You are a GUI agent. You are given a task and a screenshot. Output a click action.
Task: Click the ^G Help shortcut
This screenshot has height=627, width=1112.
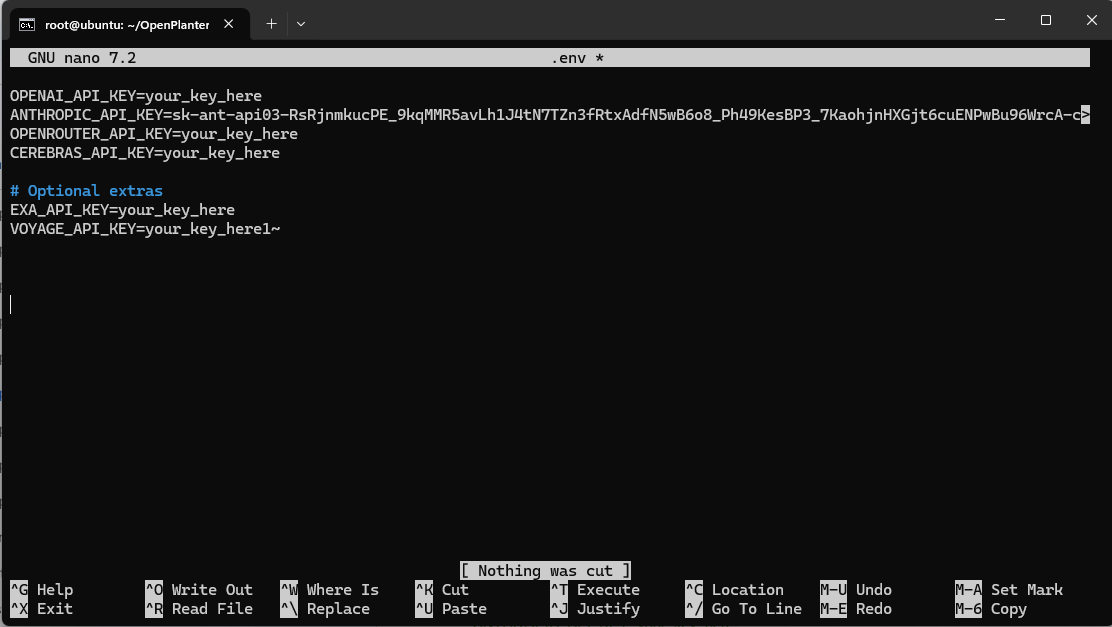[x=42, y=590]
